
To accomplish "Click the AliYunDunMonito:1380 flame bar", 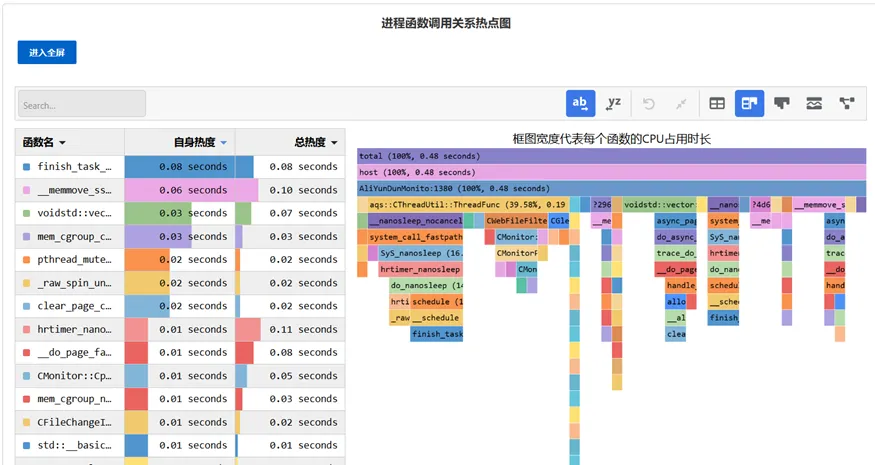I will 612,189.
